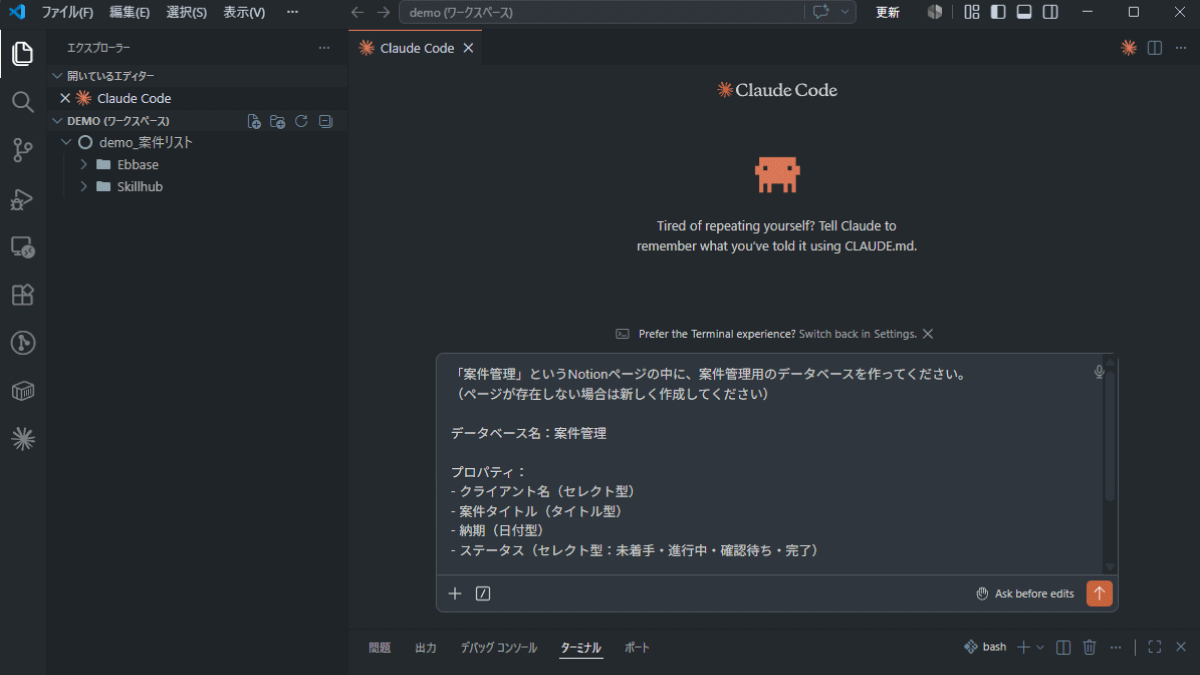Screen dimensions: 1200x675
Task: Open the Git Graph icon in activity bar
Action: point(22,343)
